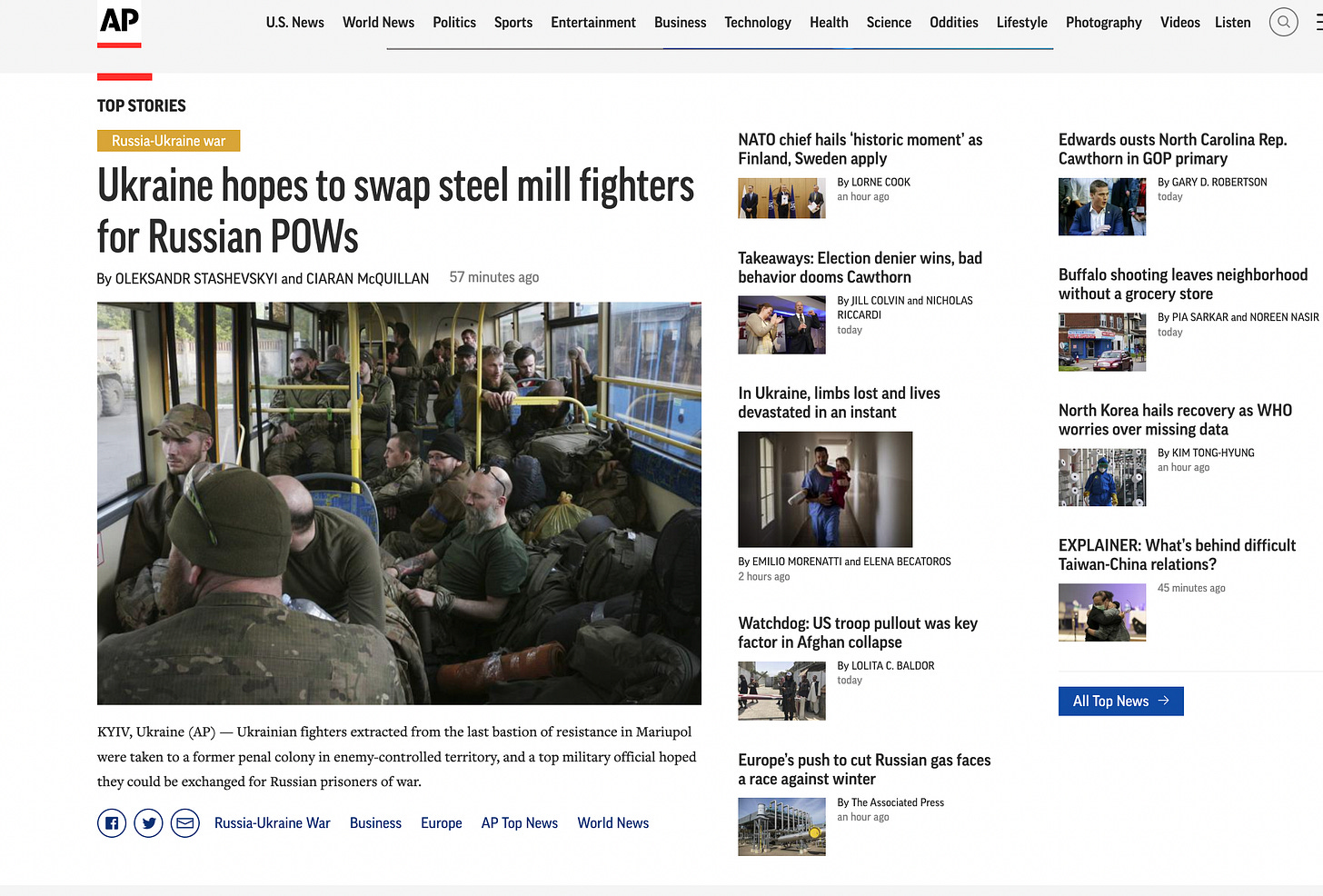Open the Videos section
1323x896 pixels.
click(x=1179, y=23)
